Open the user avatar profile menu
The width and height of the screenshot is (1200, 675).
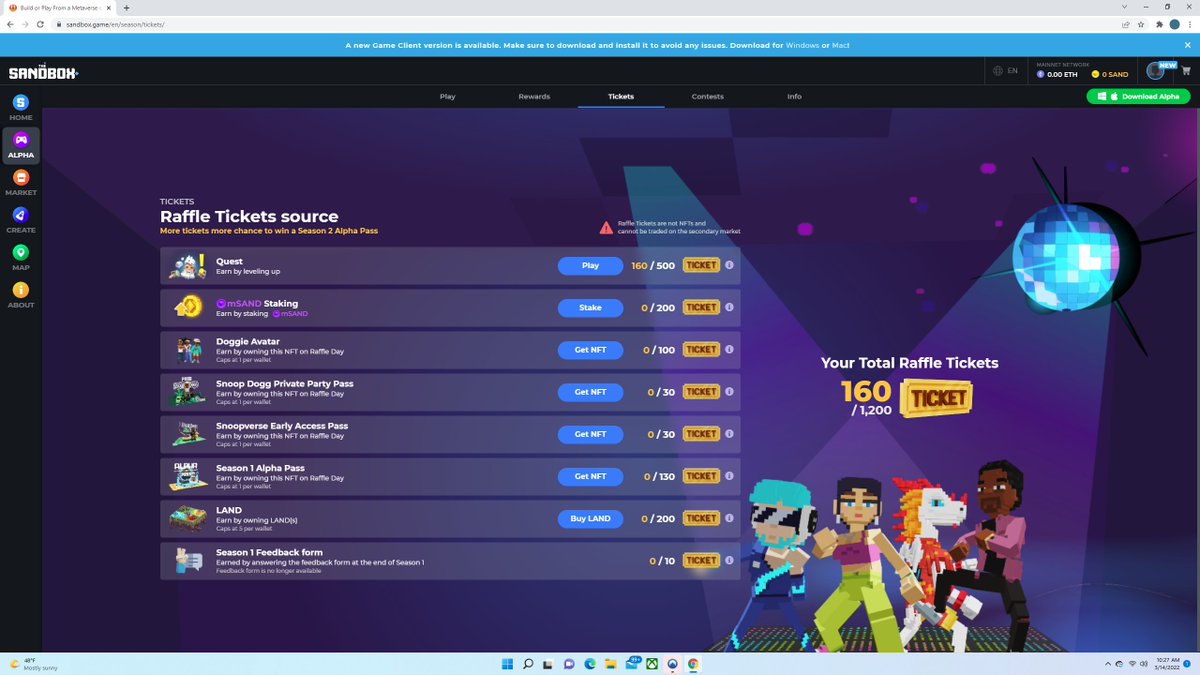[x=1157, y=71]
